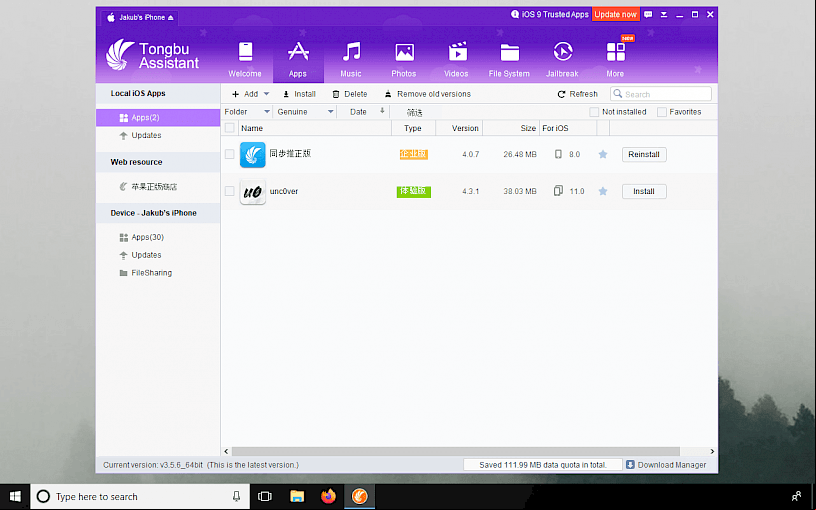
Task: Favorite unc0ver with the star icon
Action: [603, 192]
